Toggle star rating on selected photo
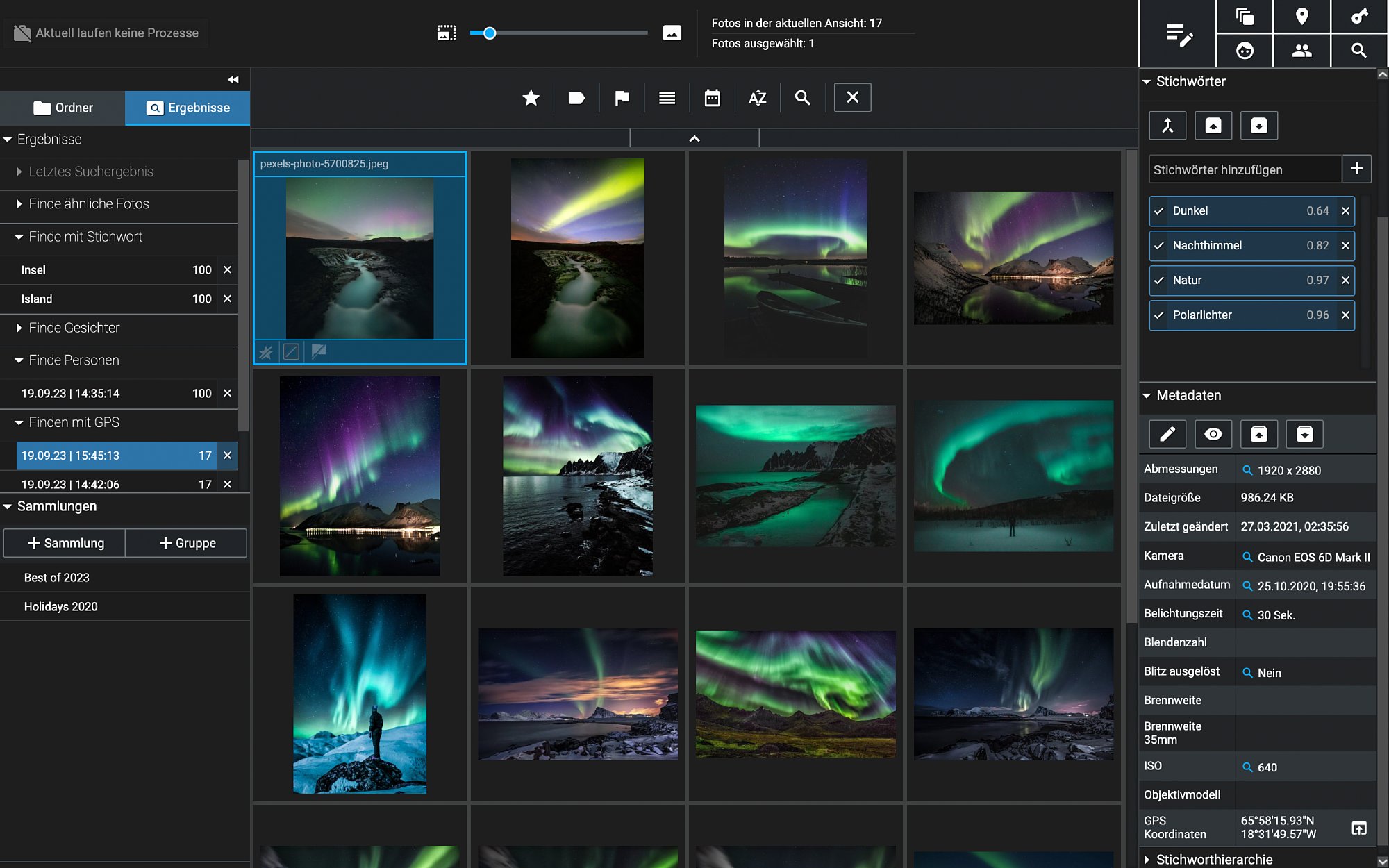Image resolution: width=1389 pixels, height=868 pixels. [266, 352]
